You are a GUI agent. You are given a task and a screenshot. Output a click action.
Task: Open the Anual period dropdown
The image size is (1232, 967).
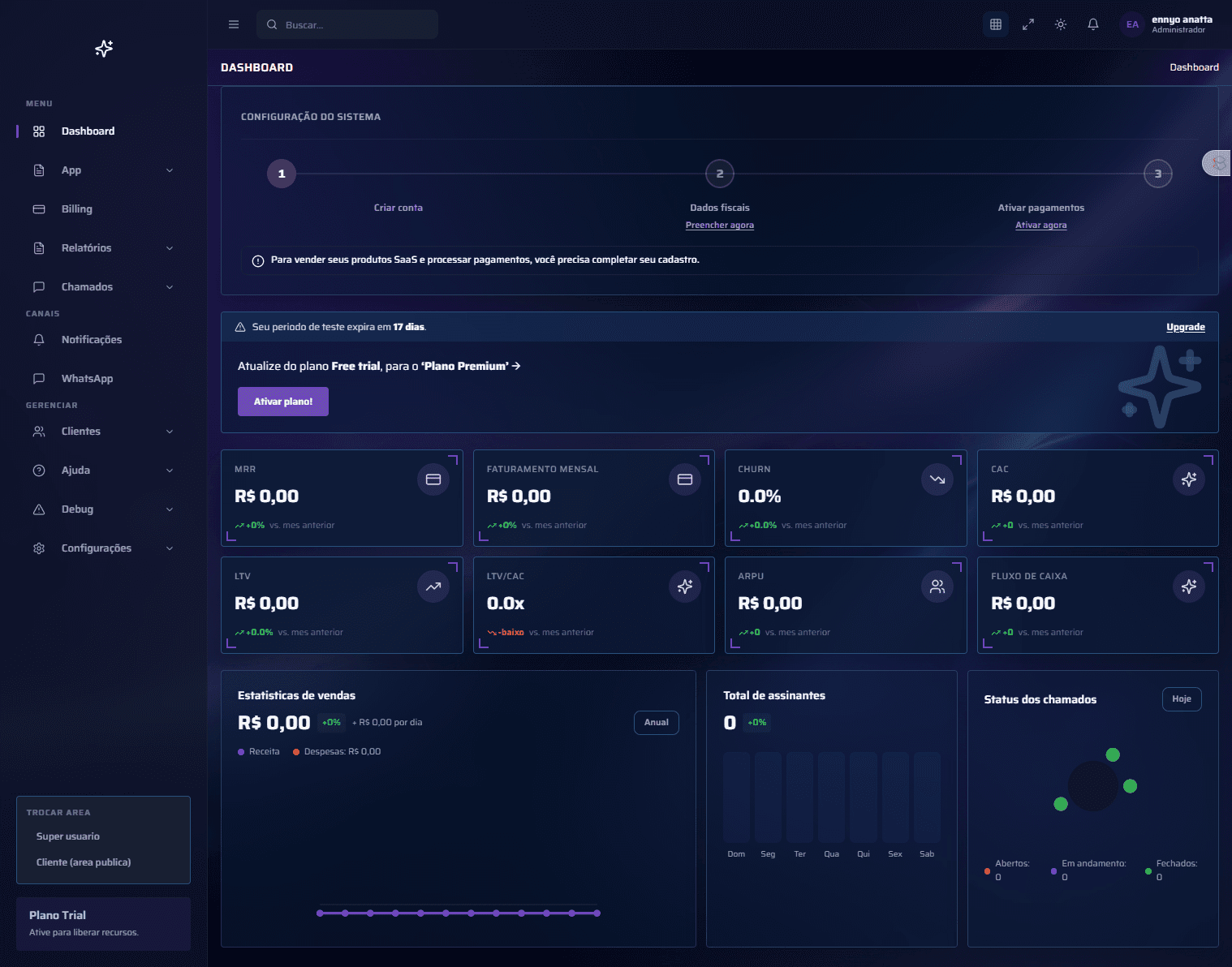tap(656, 723)
